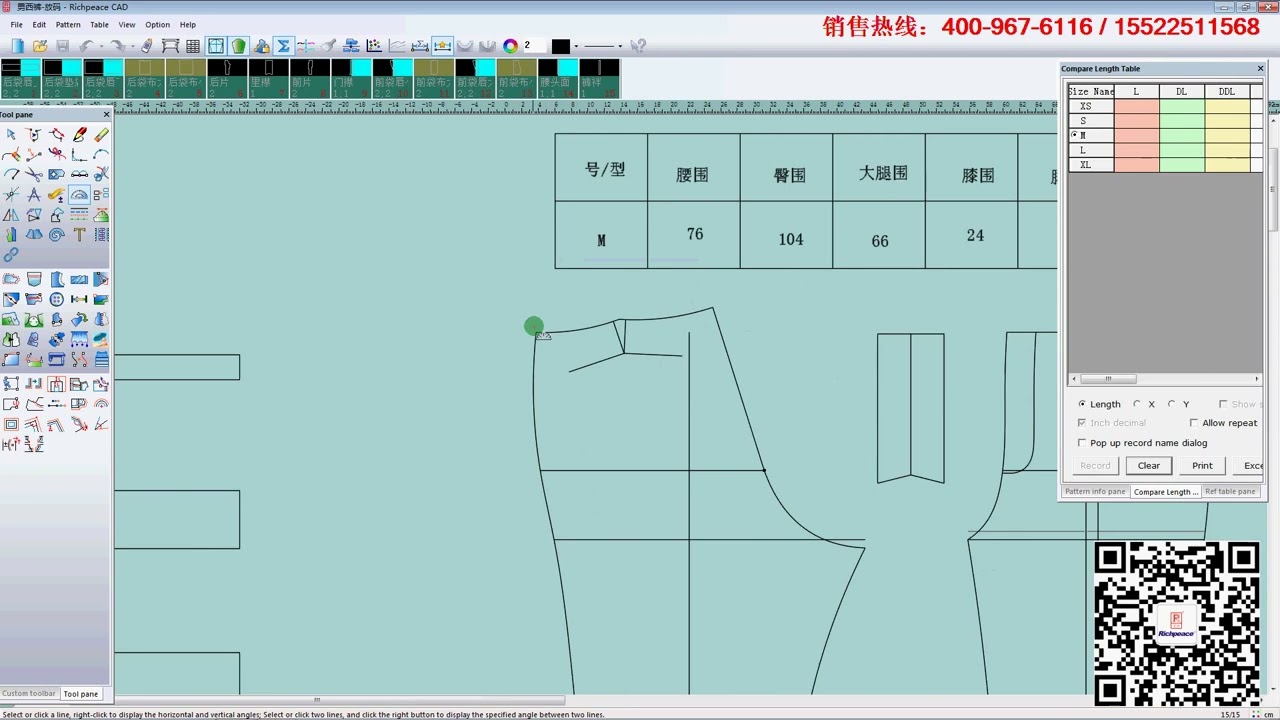Click the Open file folder icon
Screen dimensions: 1280x720
click(40, 46)
